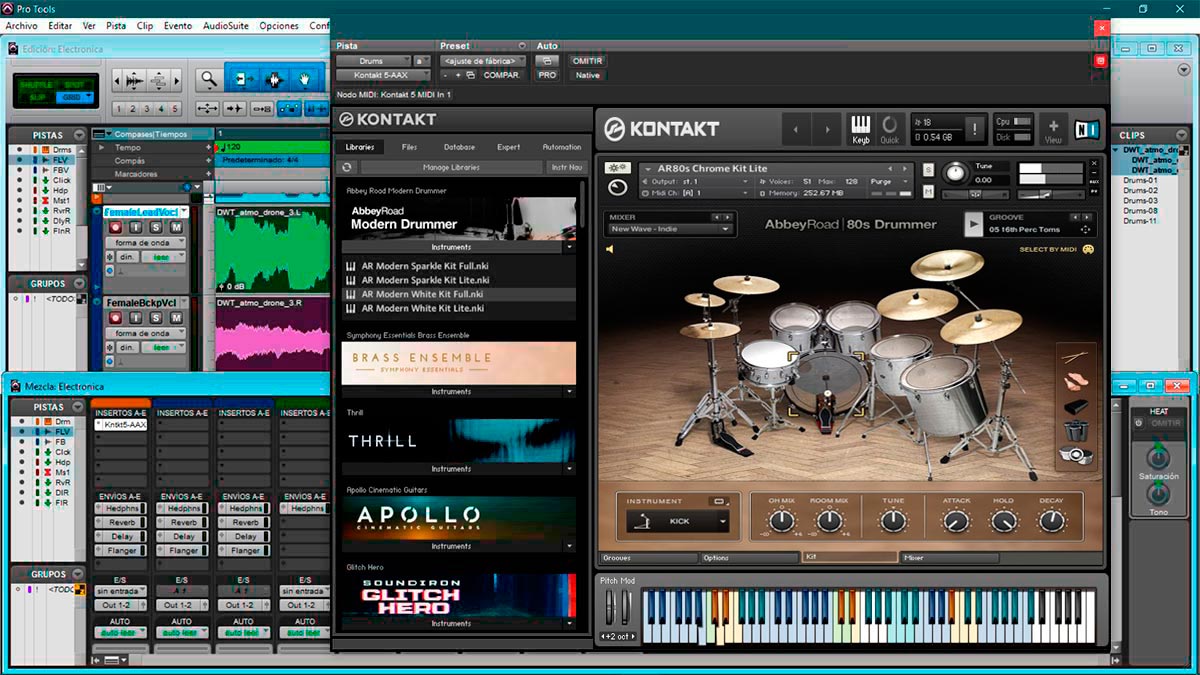The image size is (1200, 675).
Task: Click the Manage Libraries button
Action: (451, 167)
